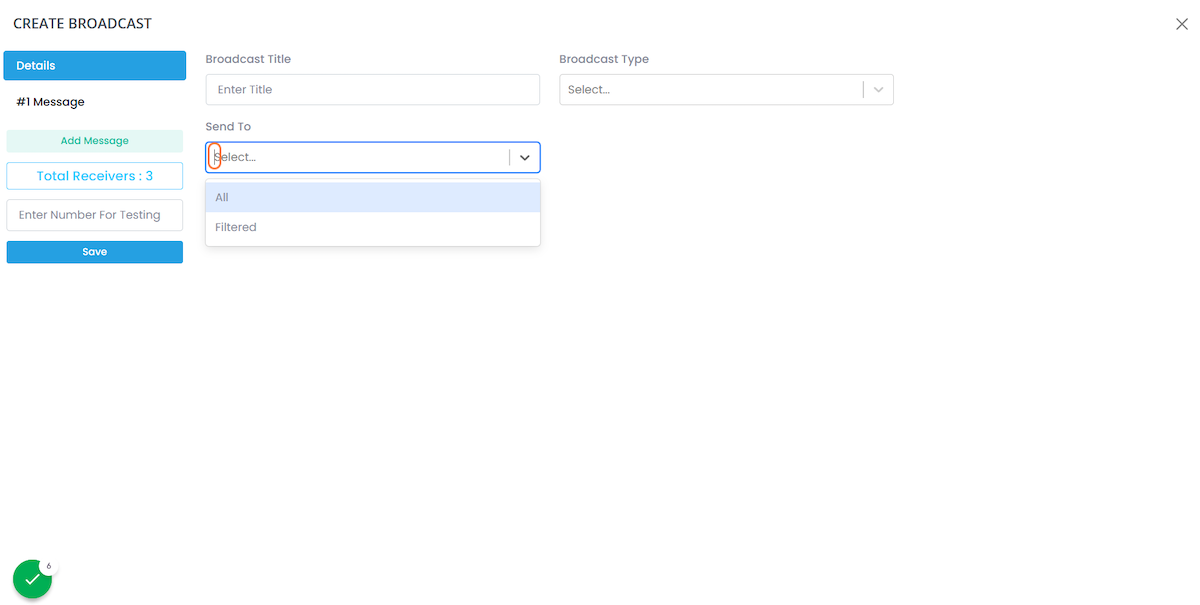Focus the Broadcast Title input field

tap(372, 90)
